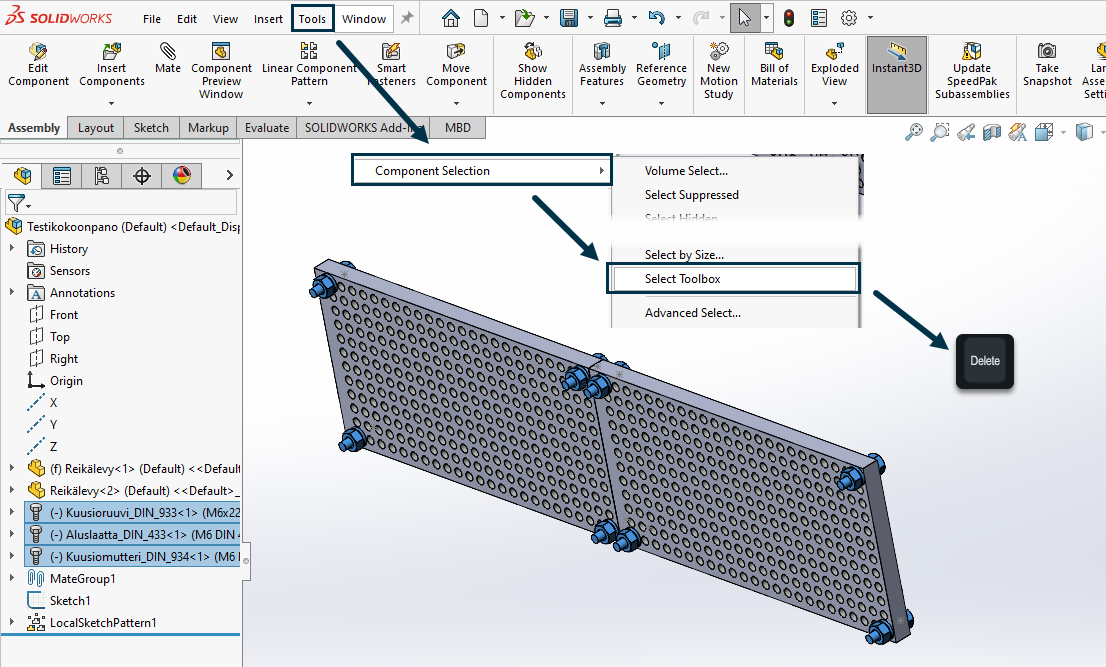Undo the last action
This screenshot has width=1106, height=667.
(657, 18)
